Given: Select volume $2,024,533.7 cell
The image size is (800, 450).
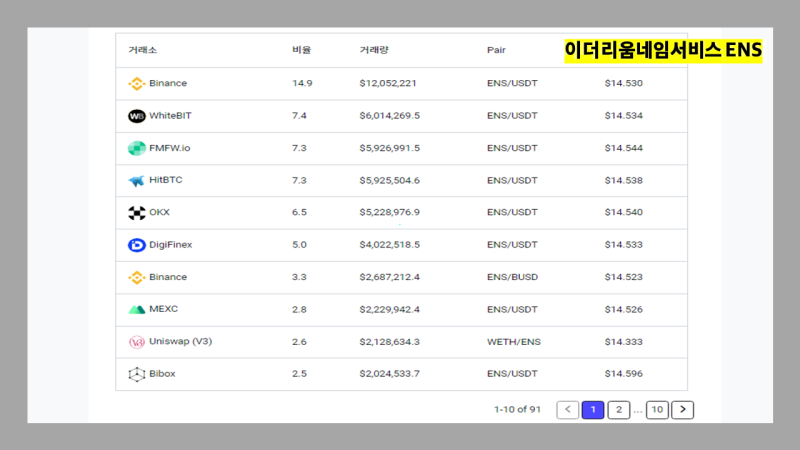Looking at the screenshot, I should [389, 374].
